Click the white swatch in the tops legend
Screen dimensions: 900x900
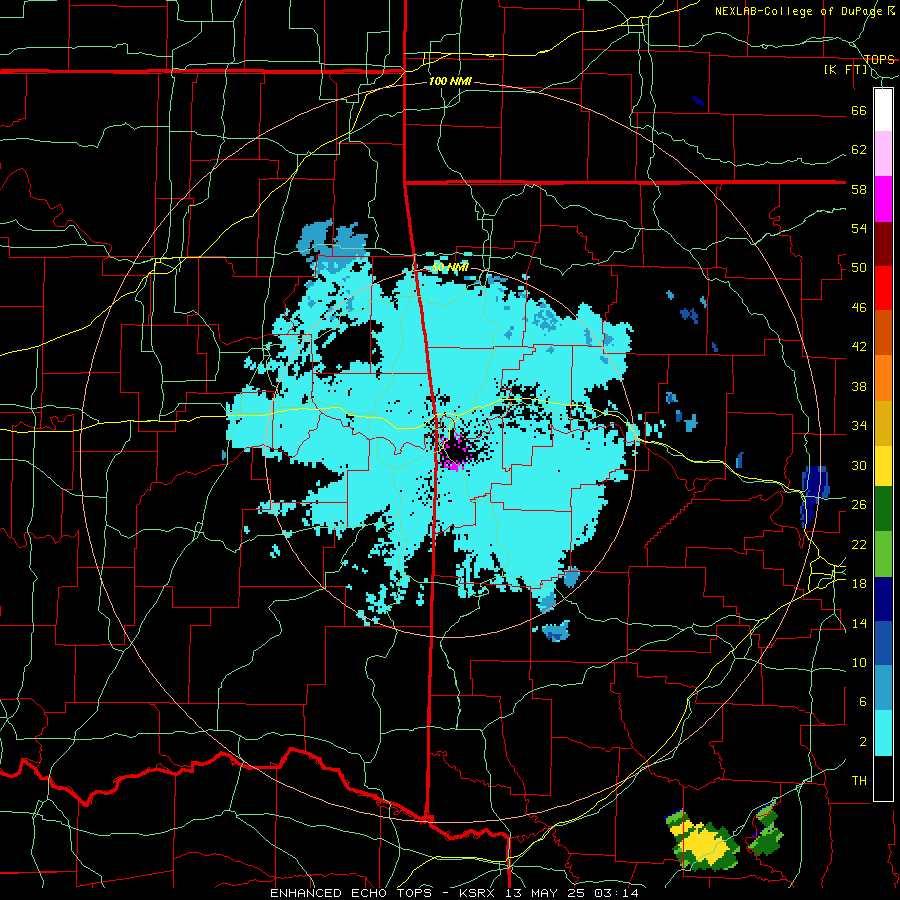(883, 110)
